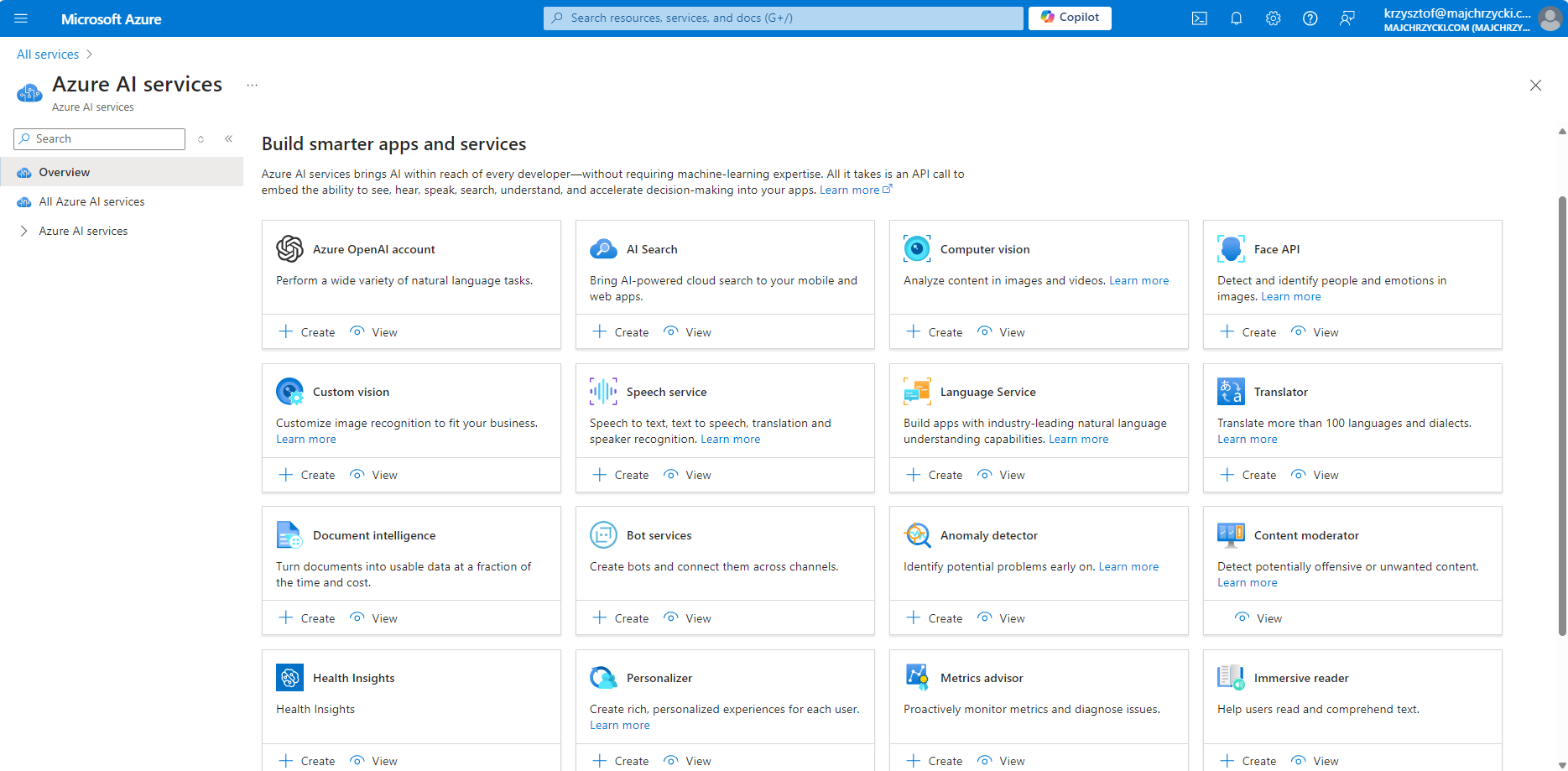Viewport: 1568px width, 771px height.
Task: Toggle expand/collapse all menu groups
Action: tap(201, 139)
